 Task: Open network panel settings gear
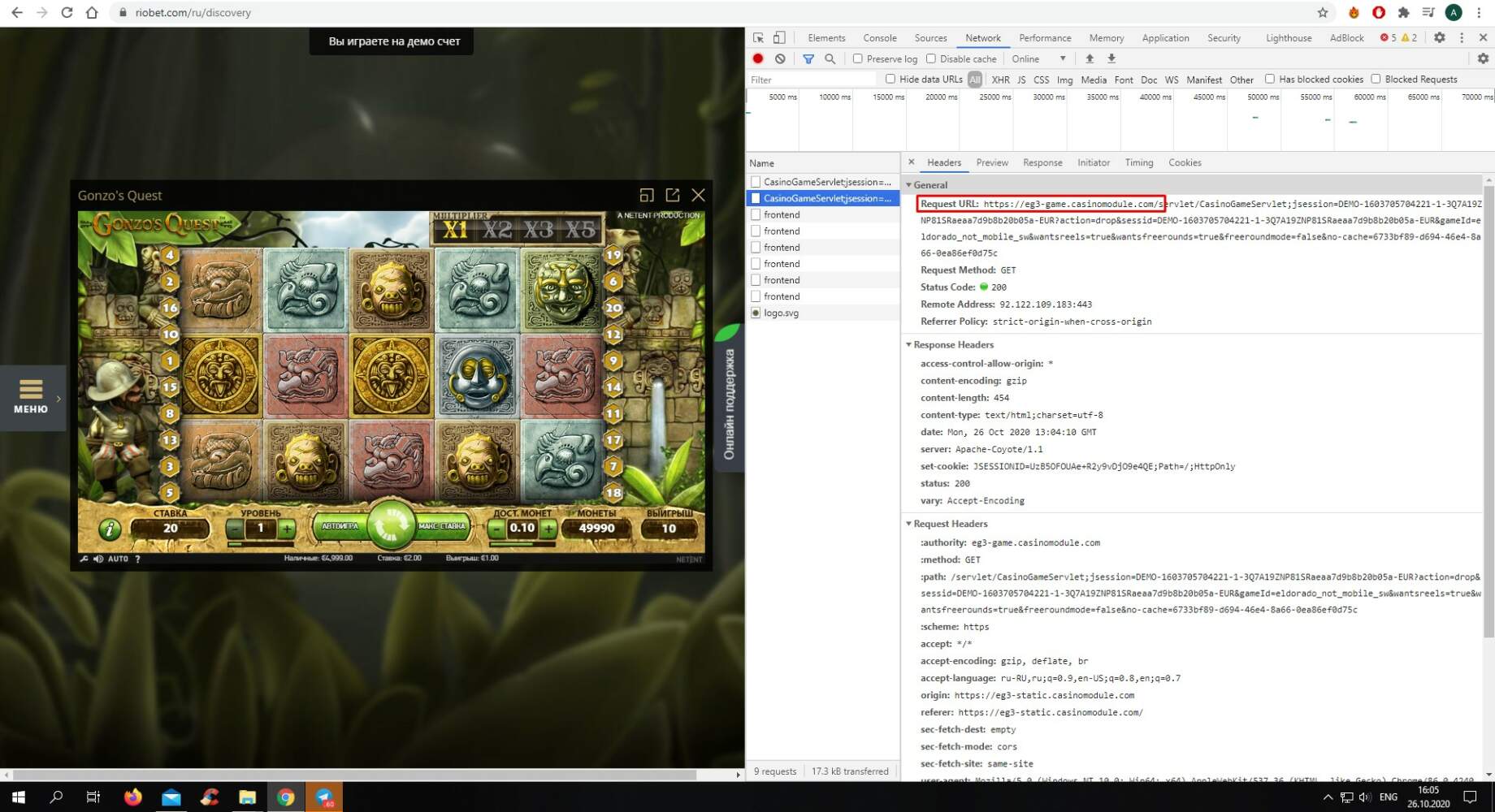pyautogui.click(x=1483, y=58)
